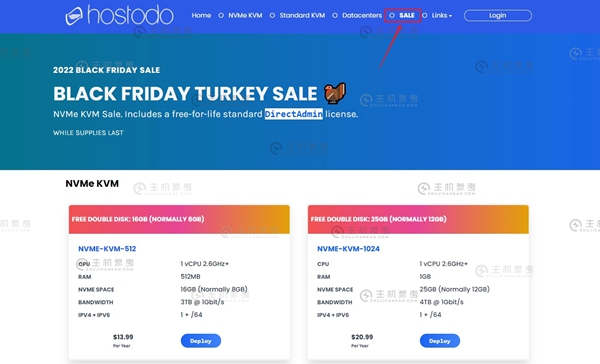Click the Black Friday Turkey Sale headline
Viewport: 600px width, 364px height.
(185, 93)
